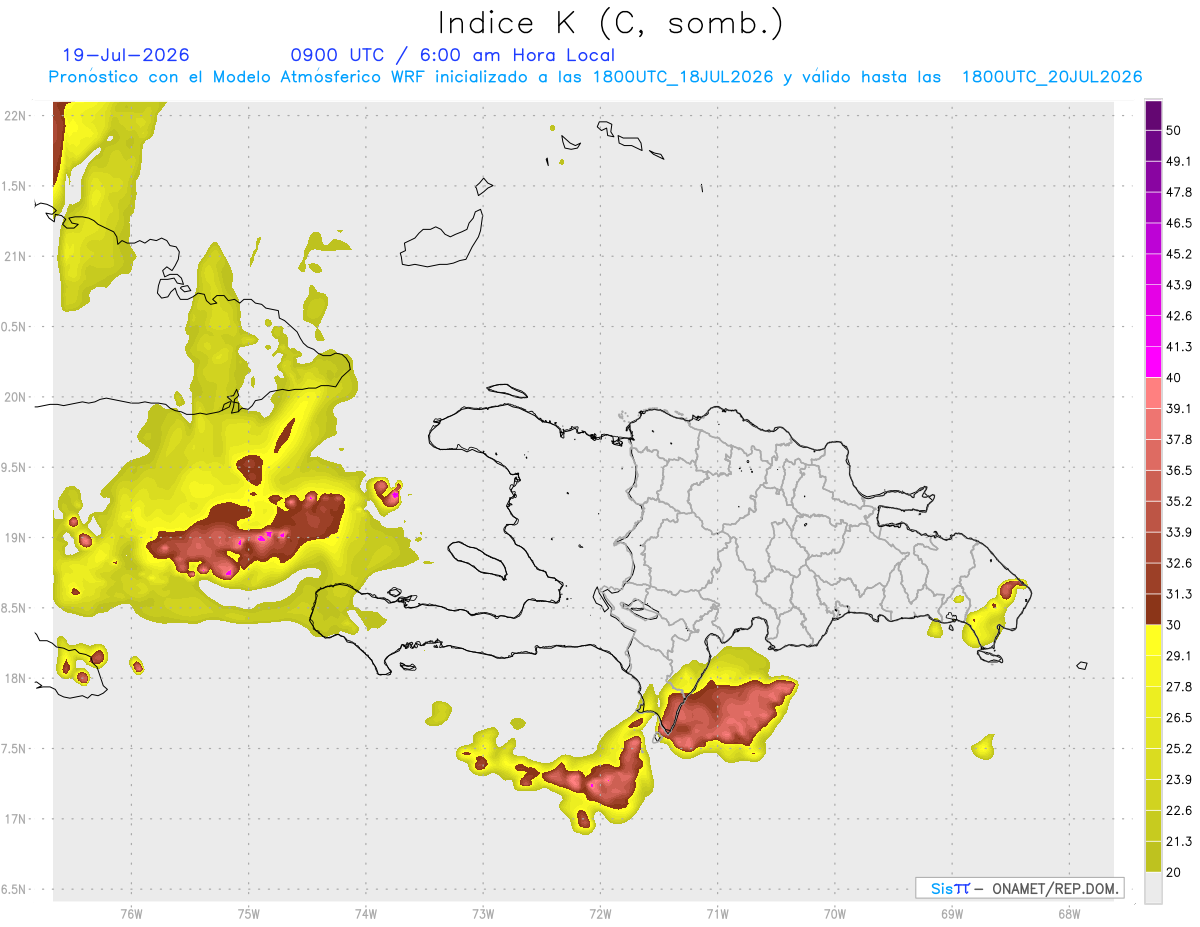Pick the bright yellow scale segment between 29.1 and 30

(x=1154, y=640)
